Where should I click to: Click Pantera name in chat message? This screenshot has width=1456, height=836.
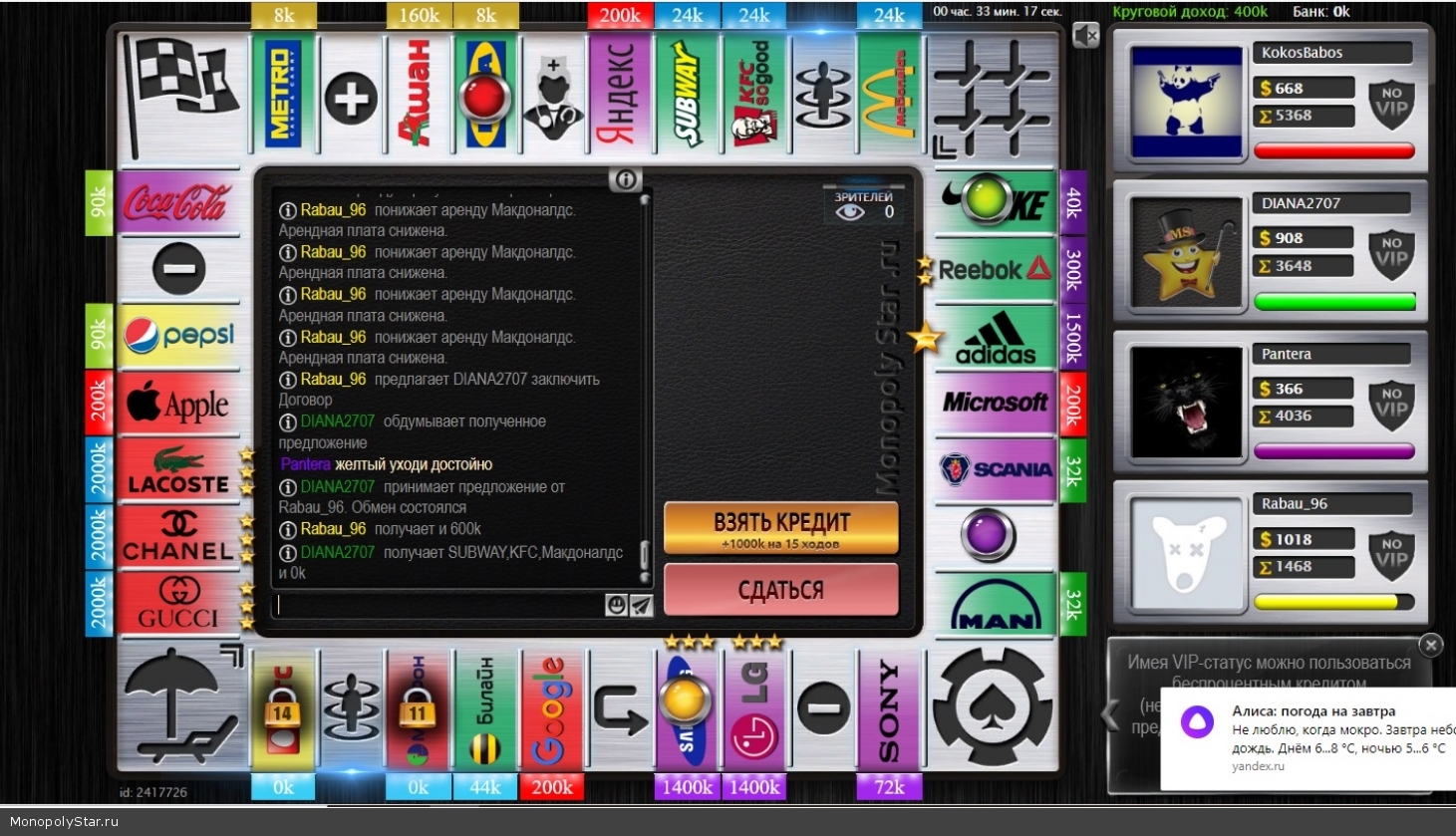point(305,464)
